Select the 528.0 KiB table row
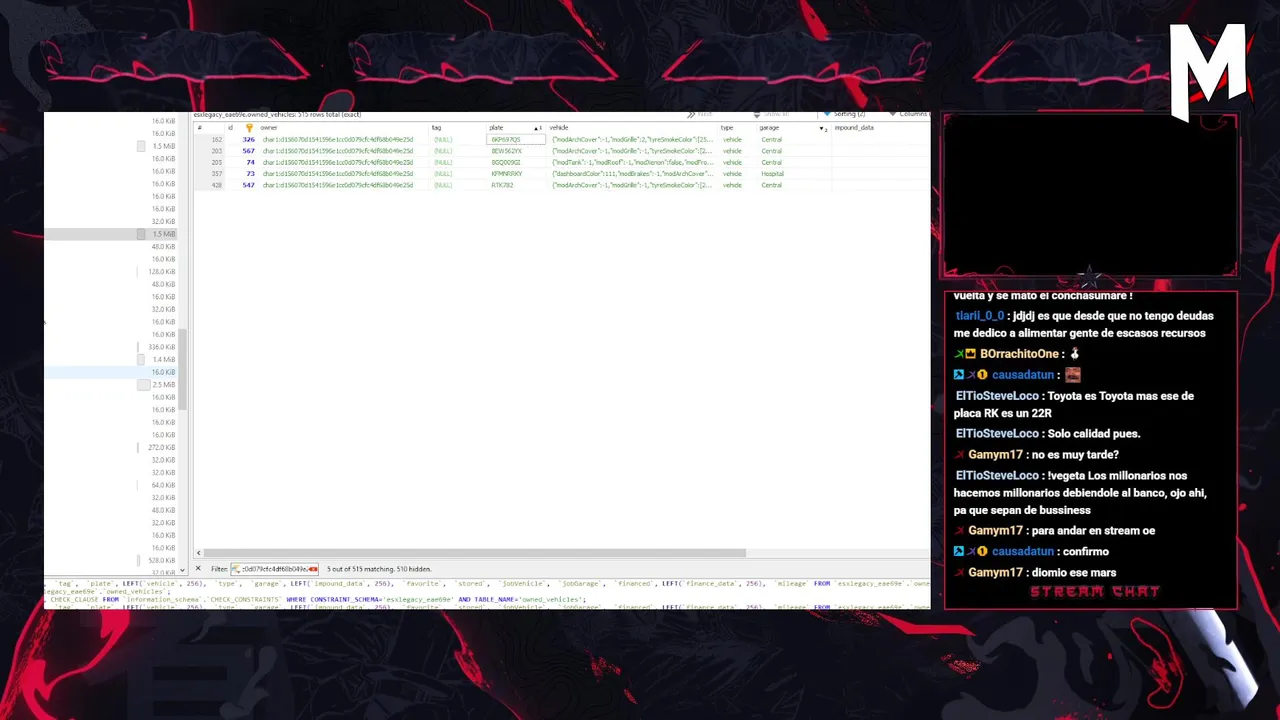Screen dimensions: 1280x720 coord(110,560)
